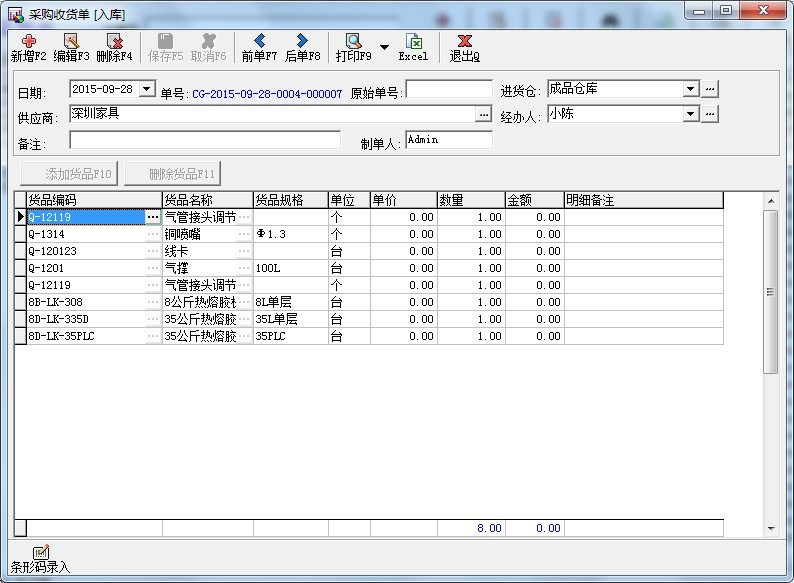Expand the handler (经办人) dropdown
The width and height of the screenshot is (794, 583).
[x=690, y=114]
